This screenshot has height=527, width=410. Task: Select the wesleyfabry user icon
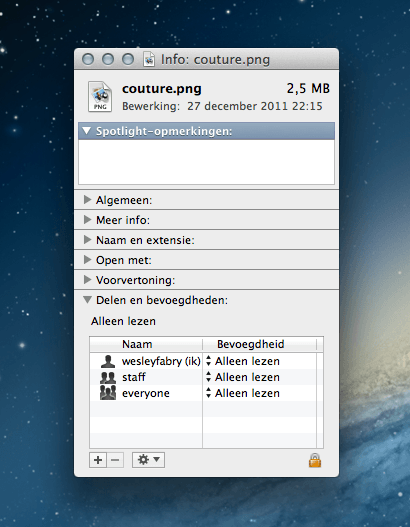pos(108,361)
